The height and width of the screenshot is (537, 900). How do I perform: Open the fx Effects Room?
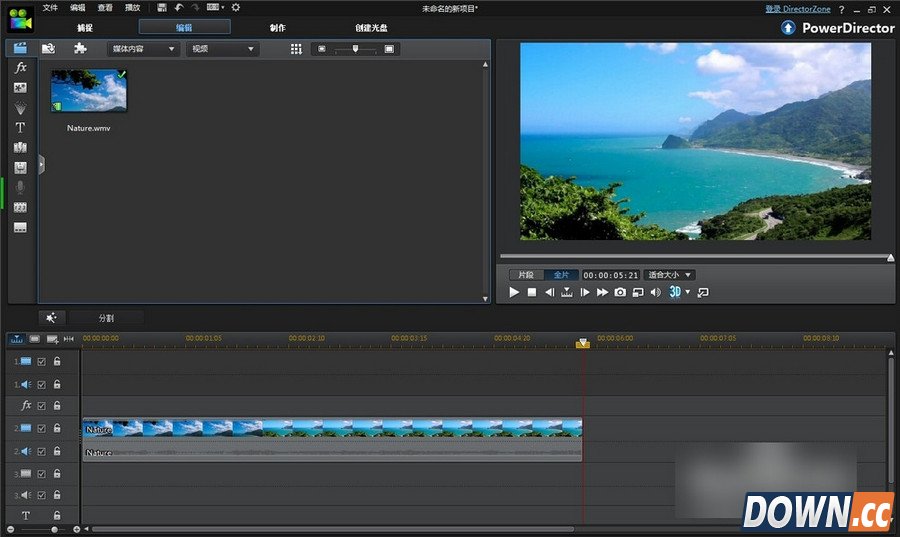pyautogui.click(x=20, y=67)
